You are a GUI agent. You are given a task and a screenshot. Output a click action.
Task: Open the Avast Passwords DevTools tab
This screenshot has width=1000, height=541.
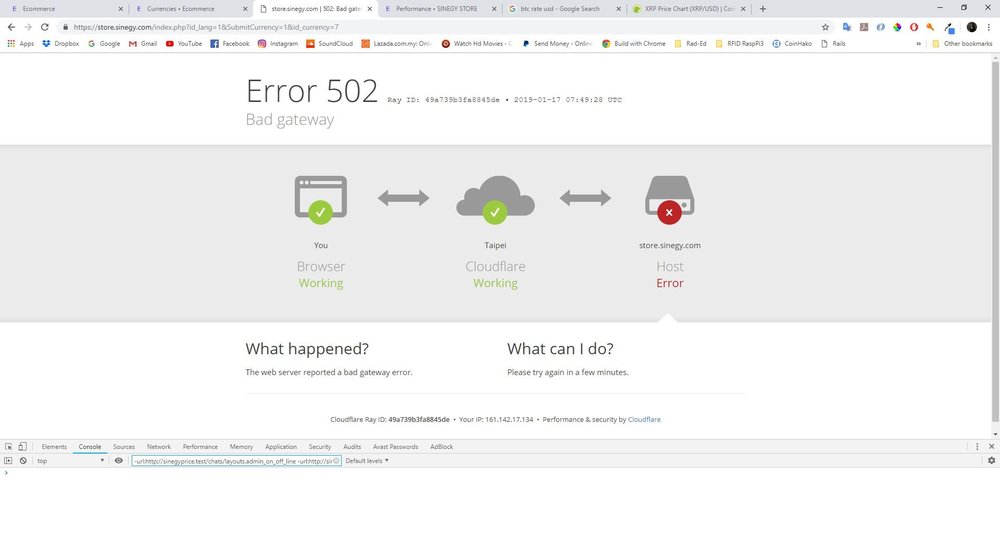coord(395,447)
